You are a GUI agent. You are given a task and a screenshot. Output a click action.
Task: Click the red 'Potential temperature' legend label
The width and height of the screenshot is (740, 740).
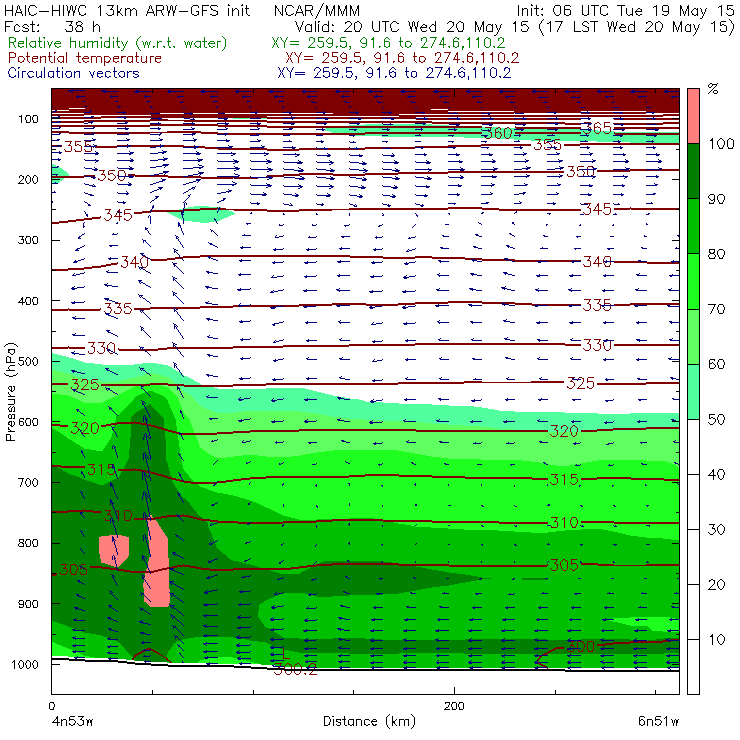coord(84,58)
